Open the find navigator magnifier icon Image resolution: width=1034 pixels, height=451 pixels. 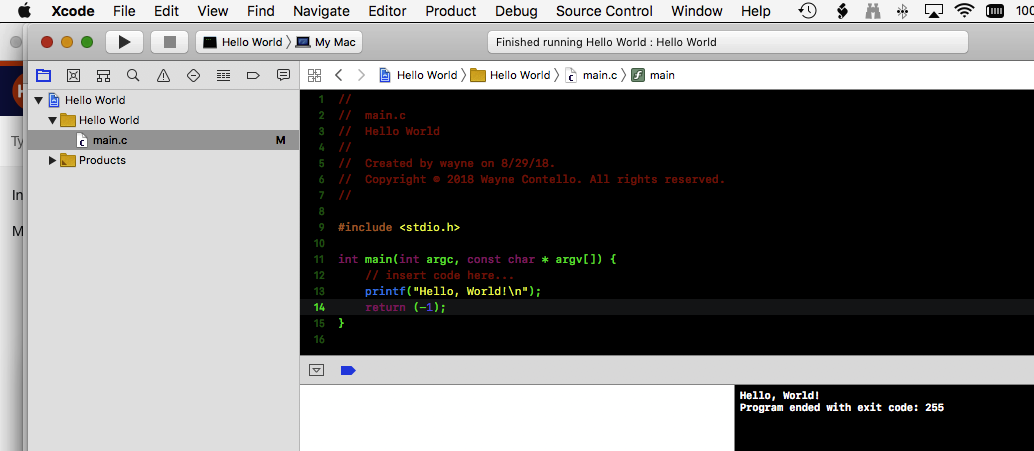click(x=133, y=75)
